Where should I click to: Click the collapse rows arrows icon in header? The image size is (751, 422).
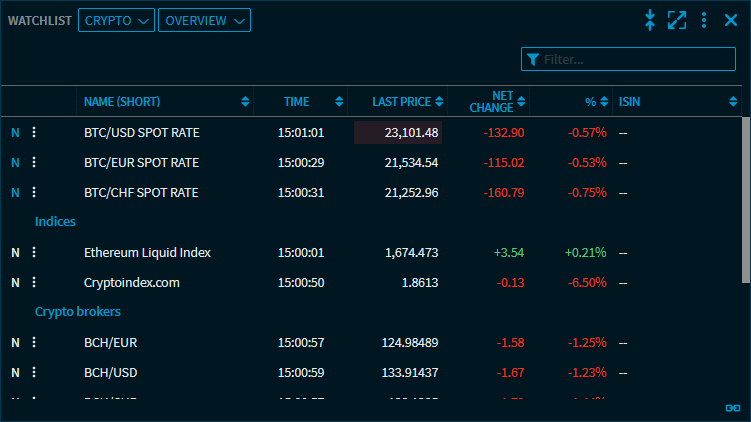click(x=650, y=20)
